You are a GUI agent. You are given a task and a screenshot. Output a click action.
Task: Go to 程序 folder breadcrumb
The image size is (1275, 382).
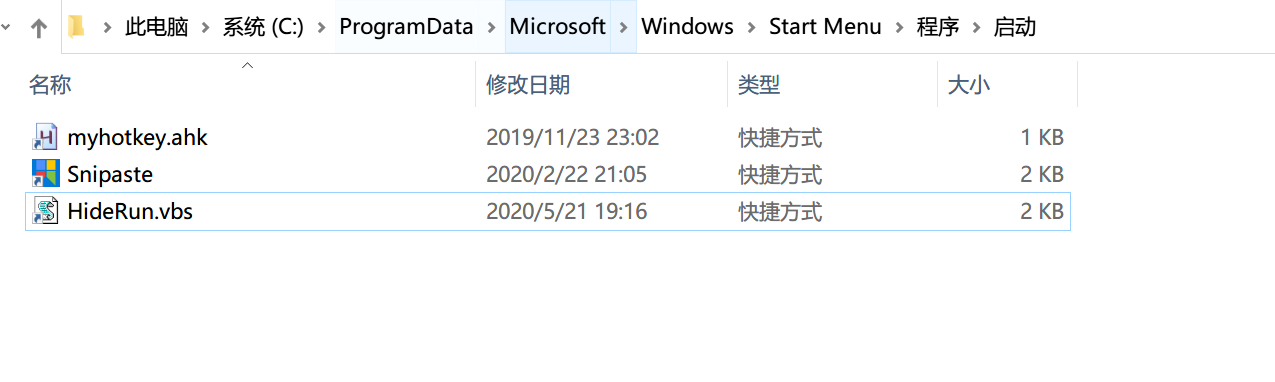pyautogui.click(x=937, y=28)
